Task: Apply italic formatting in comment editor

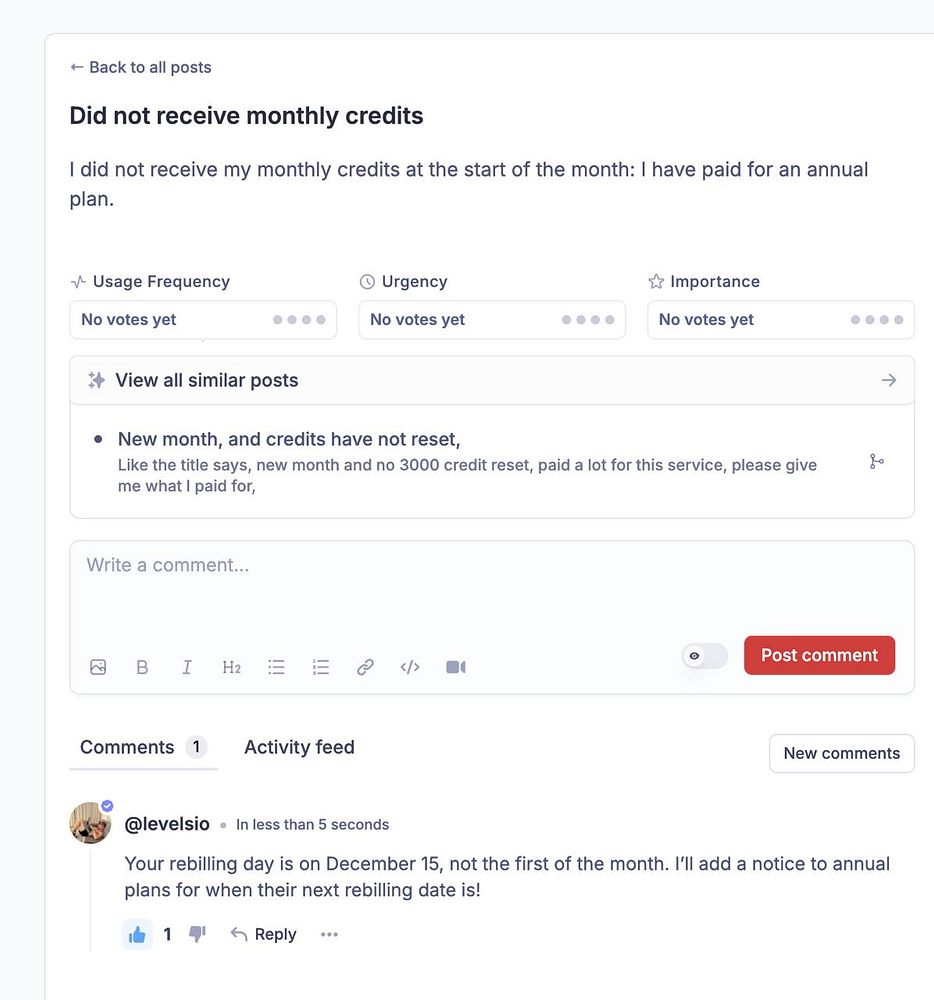Action: click(x=187, y=667)
